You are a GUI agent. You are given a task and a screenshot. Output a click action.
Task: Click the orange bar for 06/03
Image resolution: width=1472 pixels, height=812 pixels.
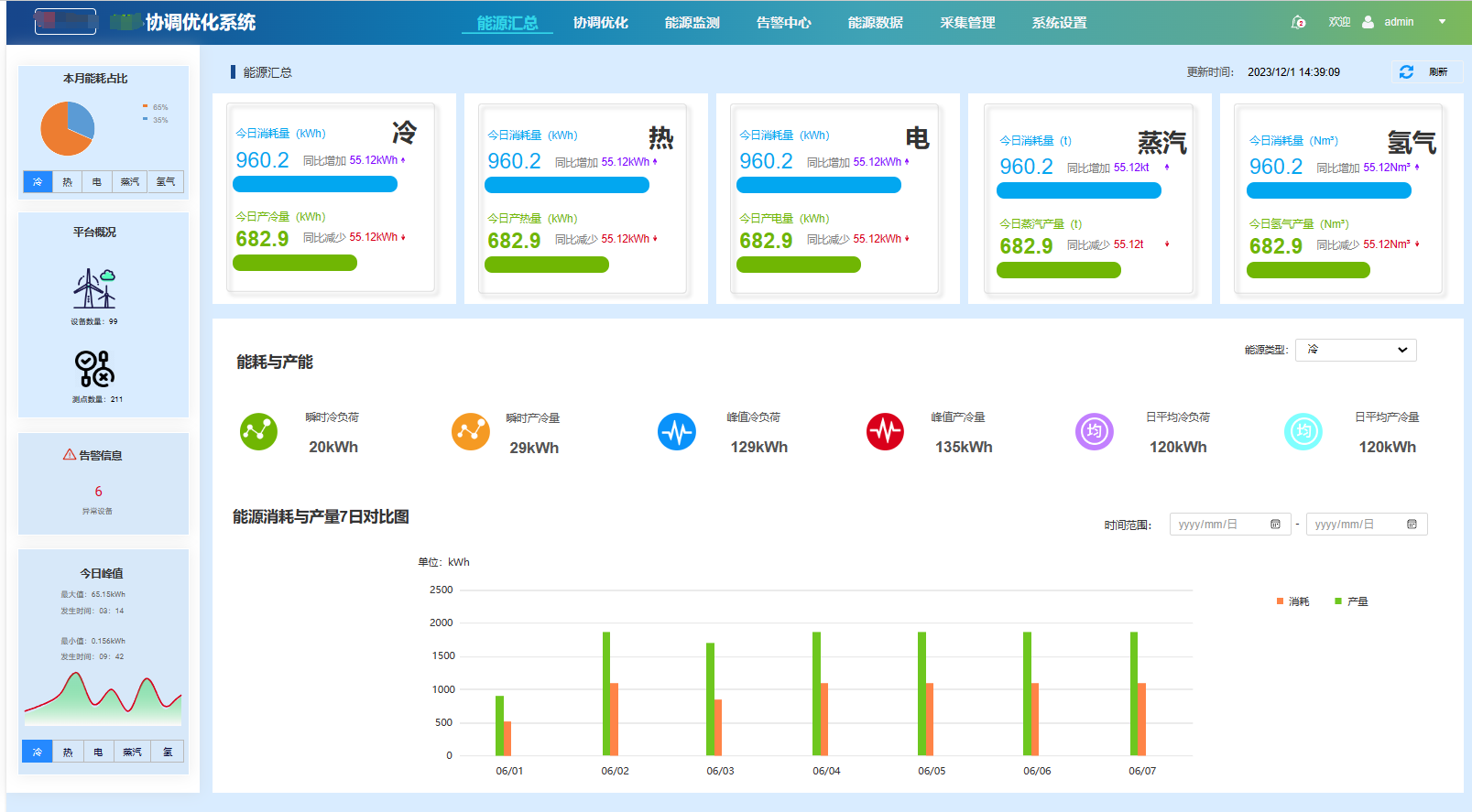718,728
